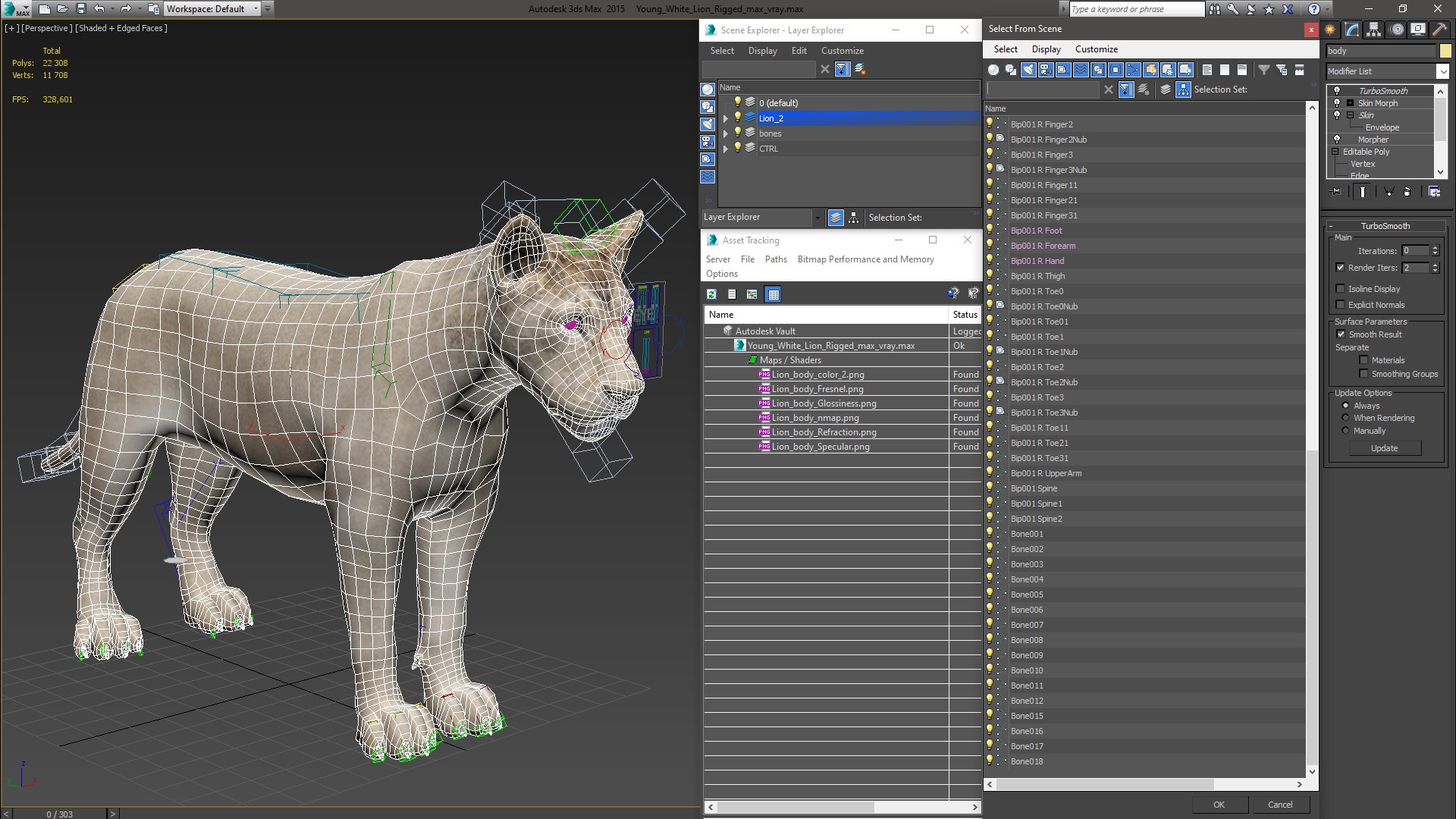Click Make Unique icon in modifier stack

pyautogui.click(x=1389, y=192)
